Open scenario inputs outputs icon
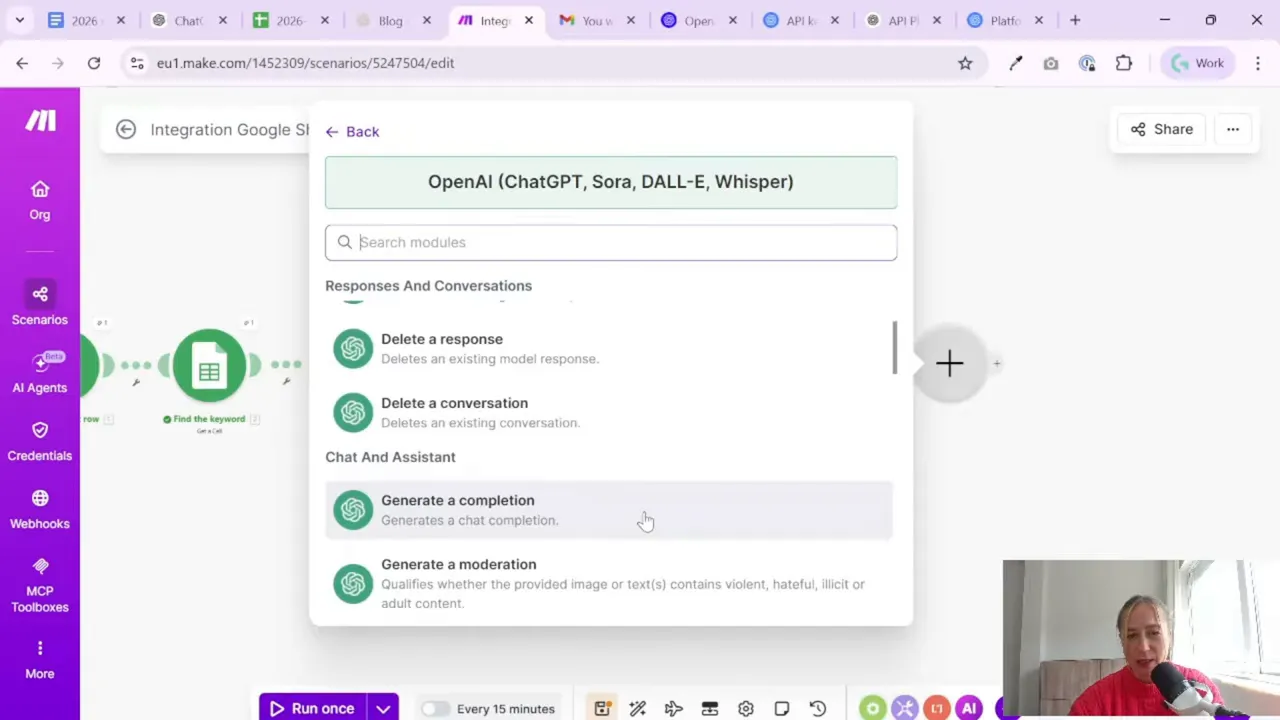The height and width of the screenshot is (720, 1280). [710, 709]
